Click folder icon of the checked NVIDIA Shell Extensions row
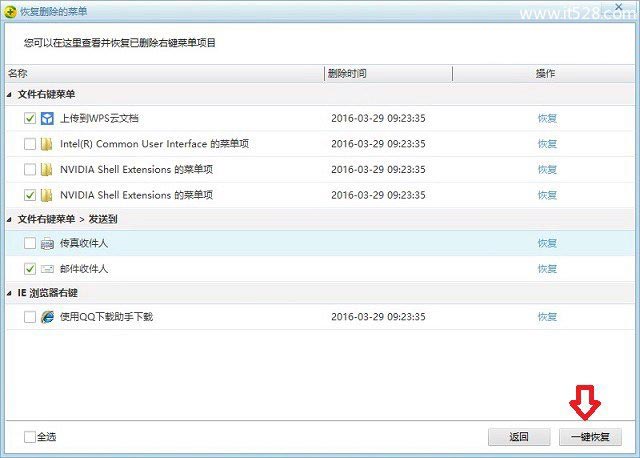The height and width of the screenshot is (458, 640). [x=47, y=195]
